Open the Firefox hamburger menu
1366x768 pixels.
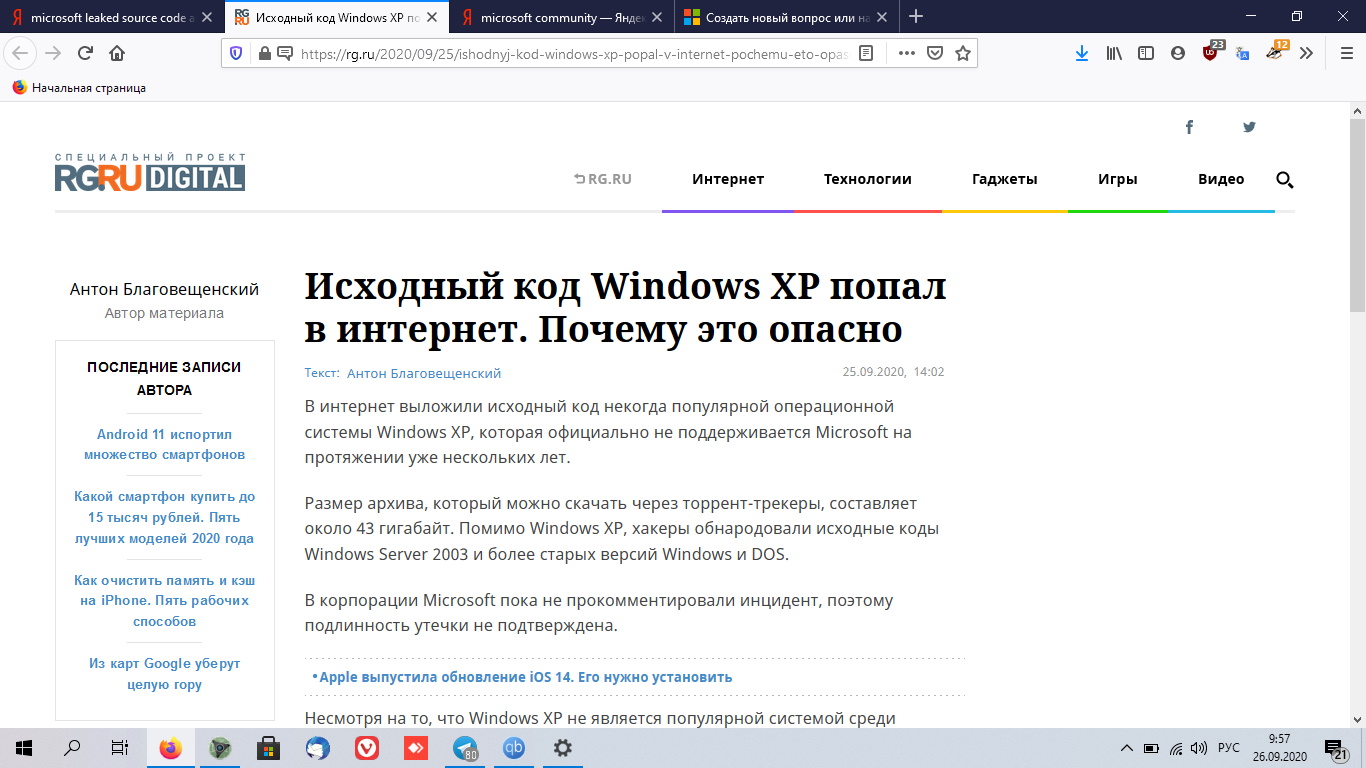pos(1346,54)
